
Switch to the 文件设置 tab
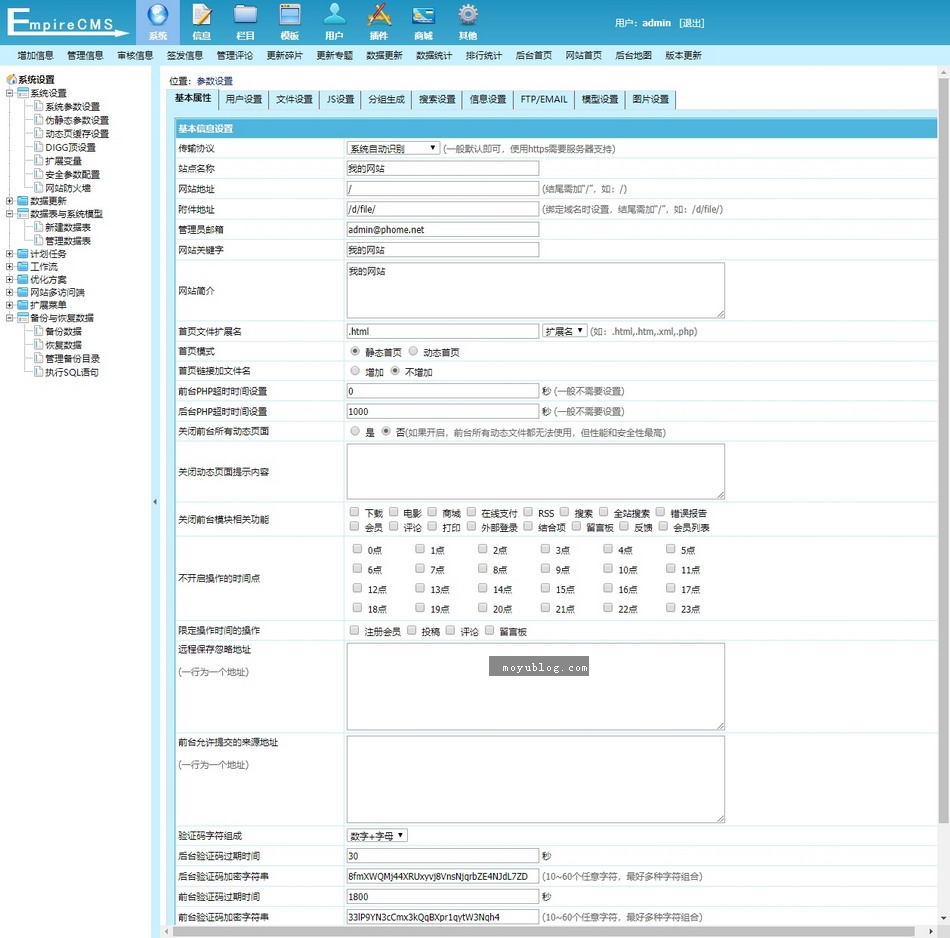294,99
